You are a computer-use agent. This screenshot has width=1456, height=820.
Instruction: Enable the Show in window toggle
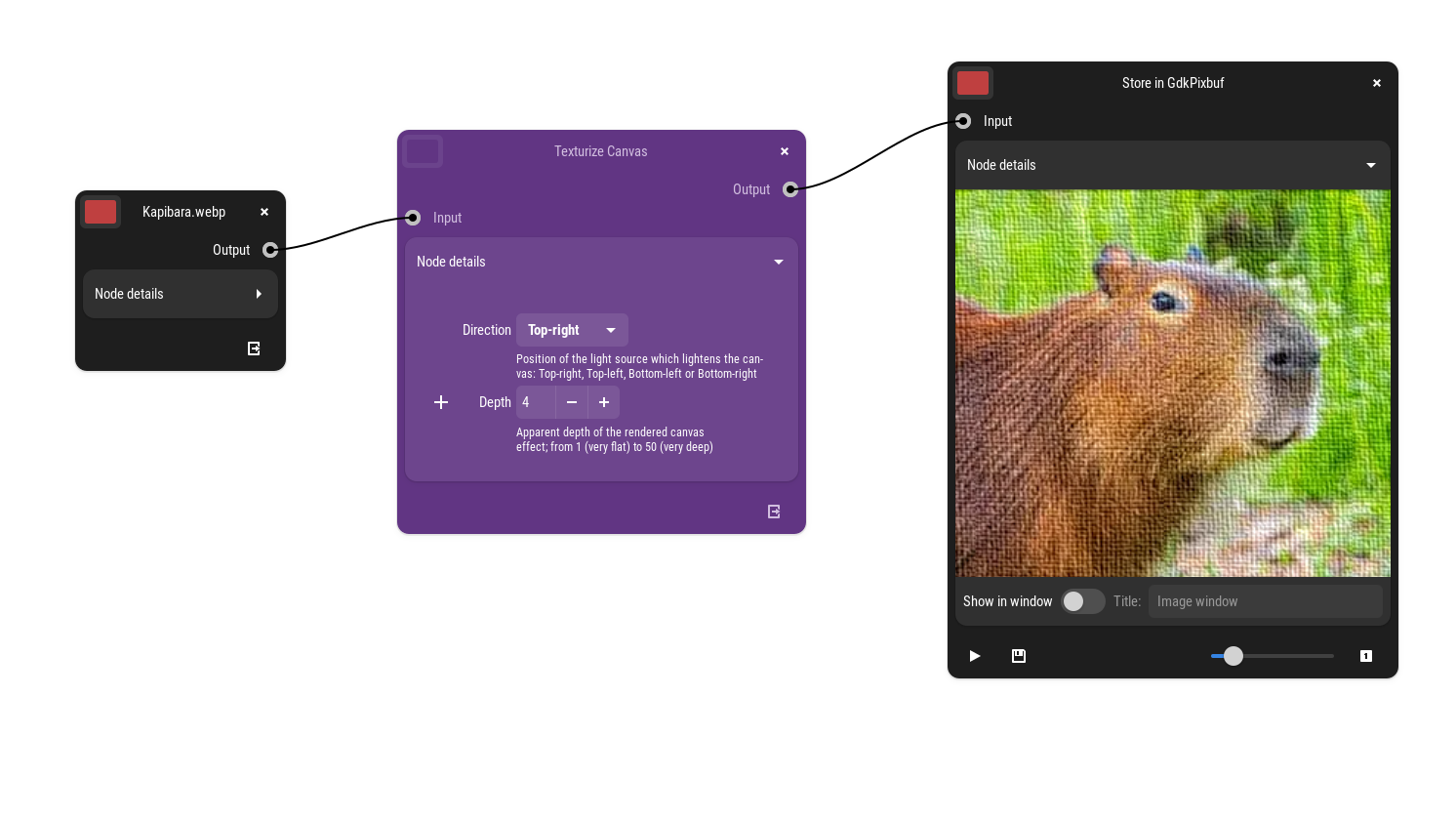pyautogui.click(x=1083, y=601)
